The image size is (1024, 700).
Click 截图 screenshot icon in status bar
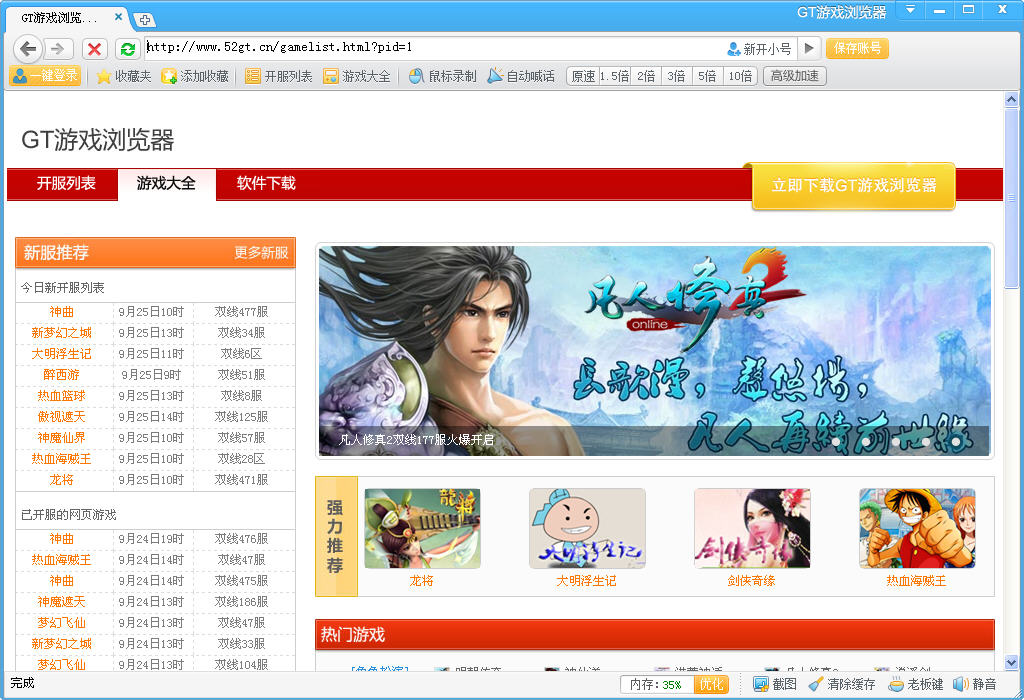[x=775, y=684]
